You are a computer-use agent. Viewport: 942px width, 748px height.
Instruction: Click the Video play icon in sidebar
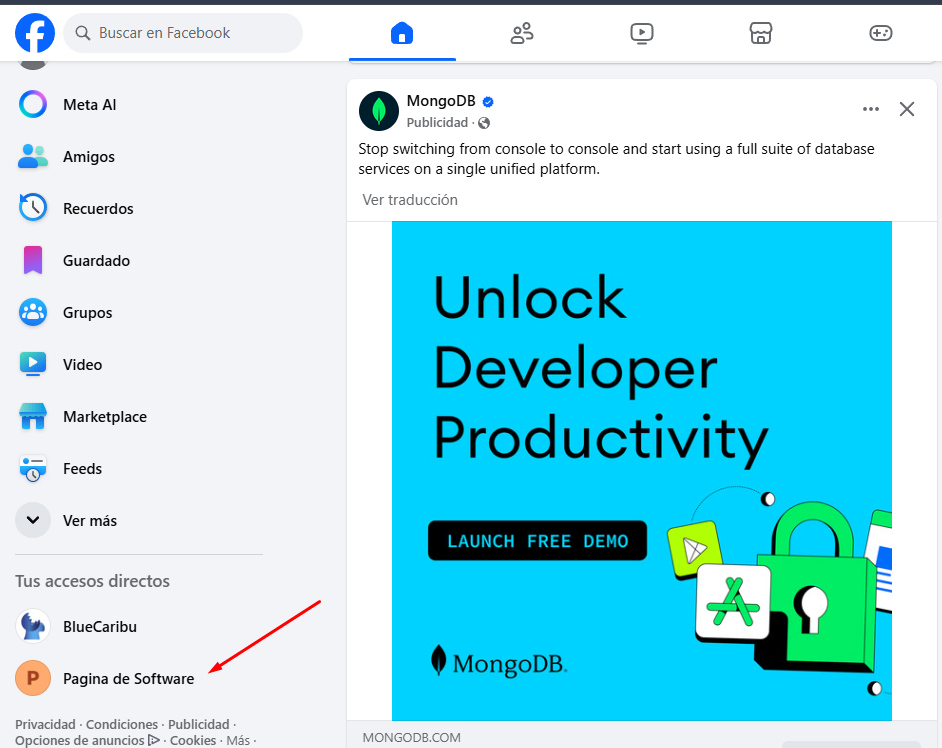tap(33, 364)
